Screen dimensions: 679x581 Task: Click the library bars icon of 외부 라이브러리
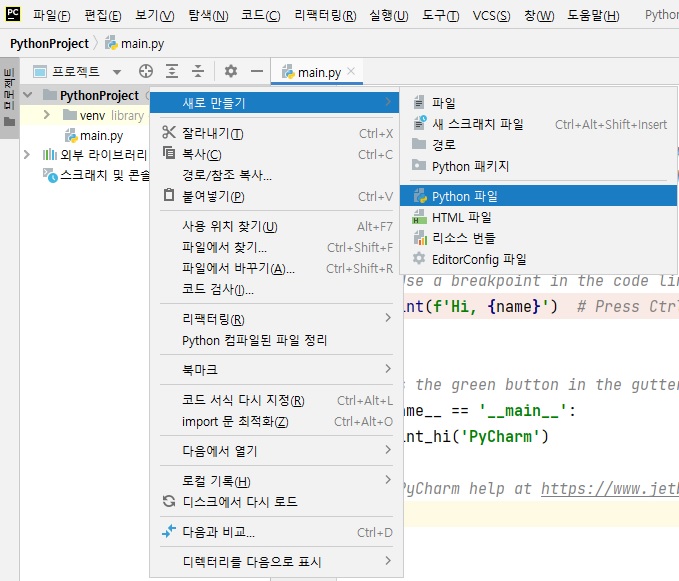pyautogui.click(x=50, y=154)
